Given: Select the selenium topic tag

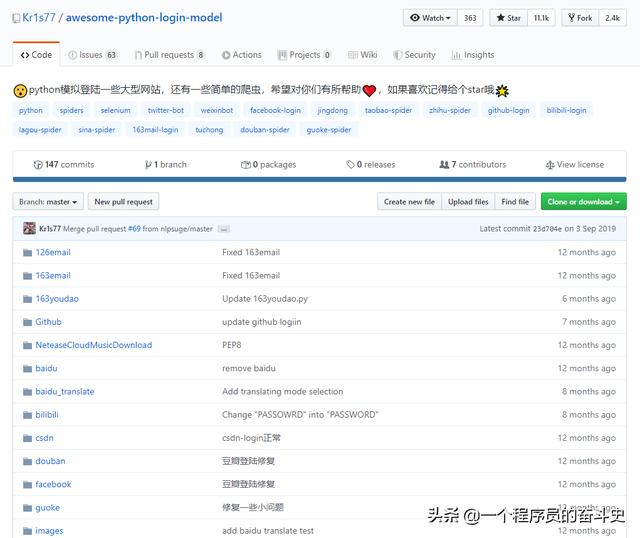Looking at the screenshot, I should (x=116, y=110).
